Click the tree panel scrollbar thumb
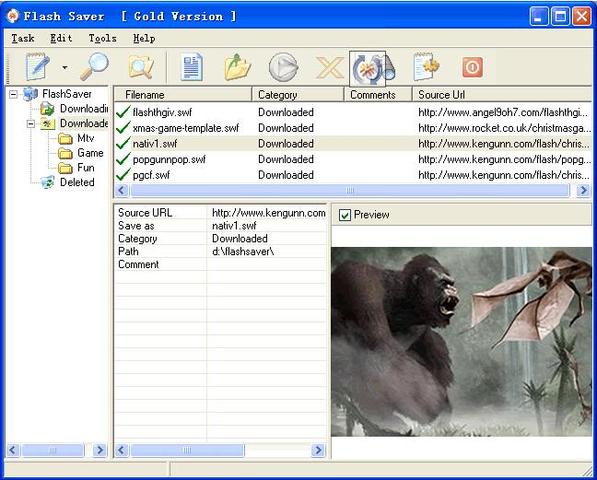 (x=53, y=450)
